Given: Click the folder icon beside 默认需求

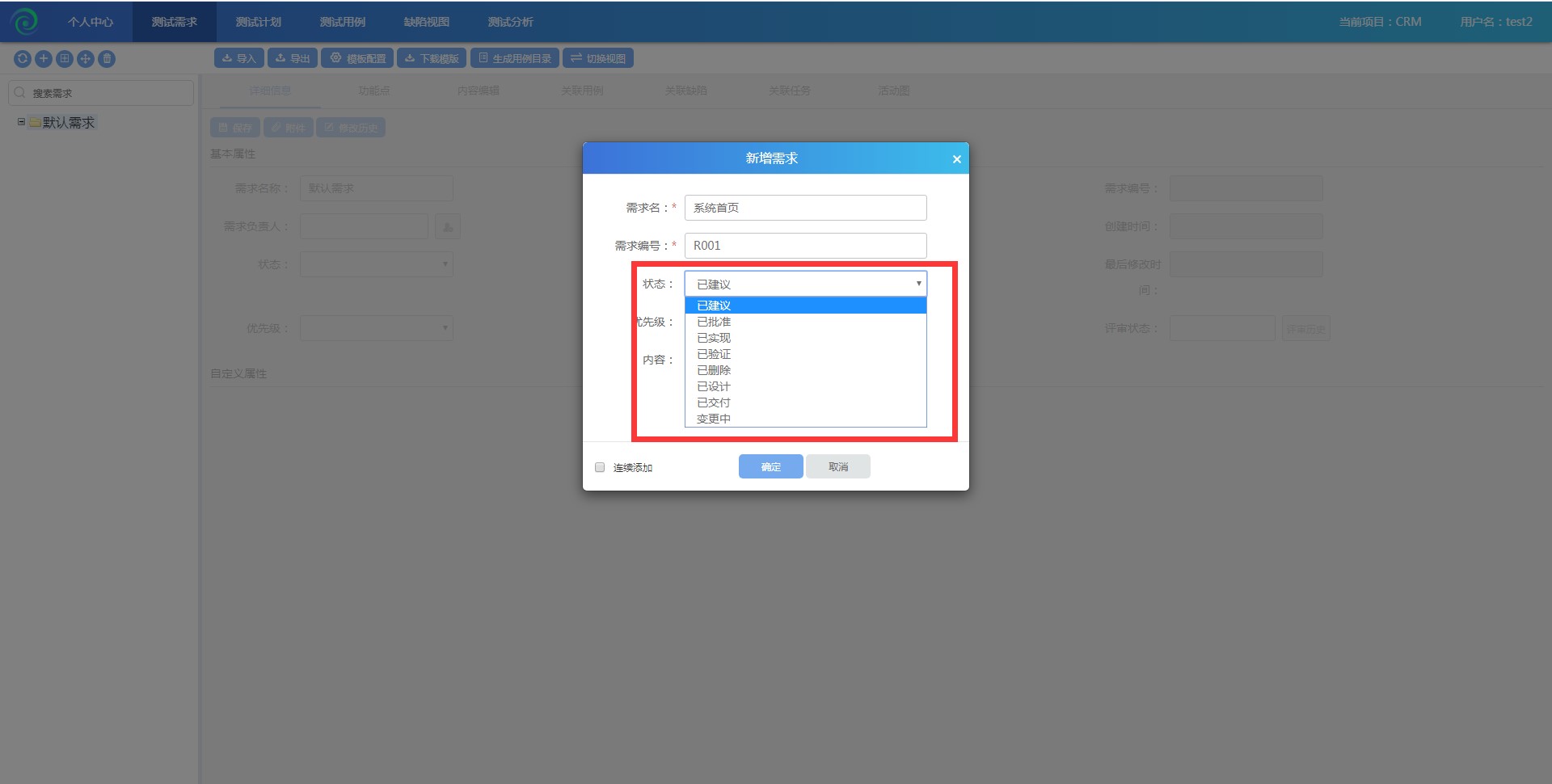Looking at the screenshot, I should [x=35, y=123].
